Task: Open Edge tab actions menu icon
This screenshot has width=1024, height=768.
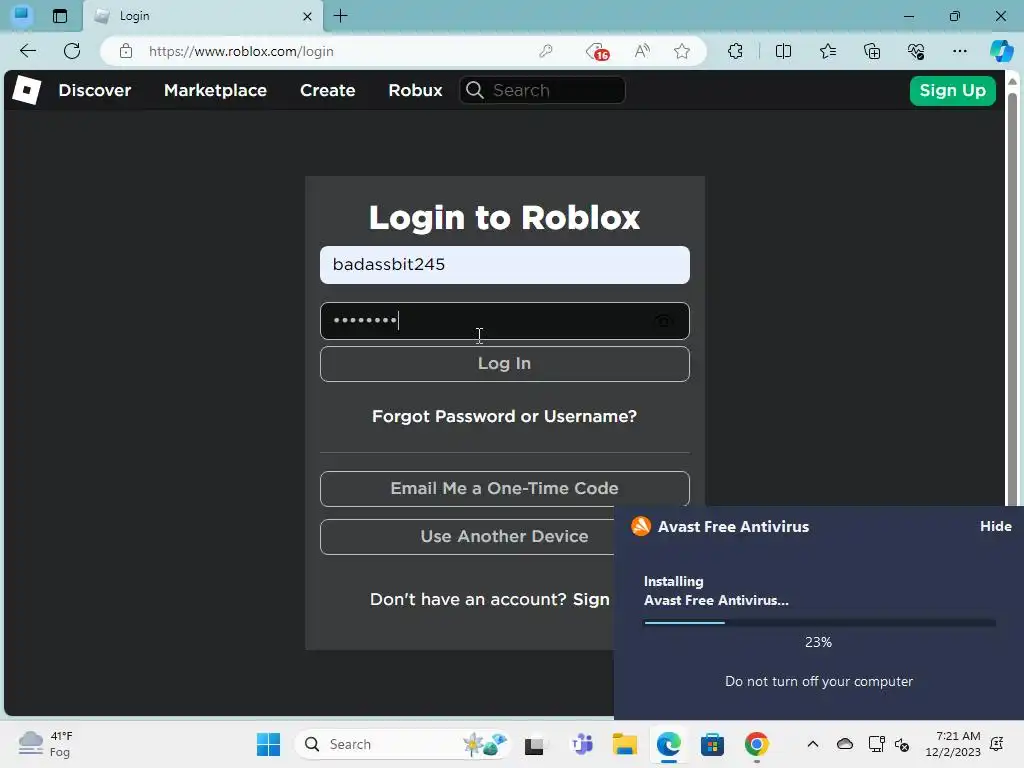Action: pyautogui.click(x=60, y=16)
